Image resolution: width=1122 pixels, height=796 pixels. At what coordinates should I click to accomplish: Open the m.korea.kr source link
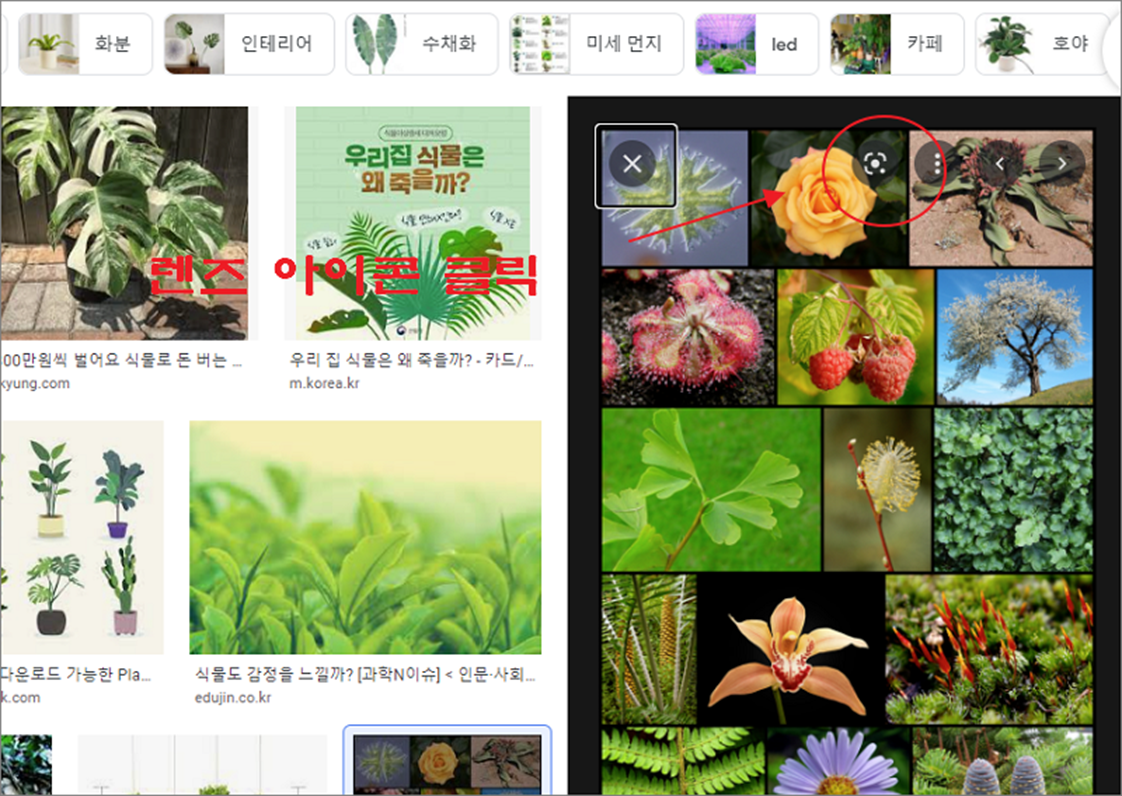[324, 383]
